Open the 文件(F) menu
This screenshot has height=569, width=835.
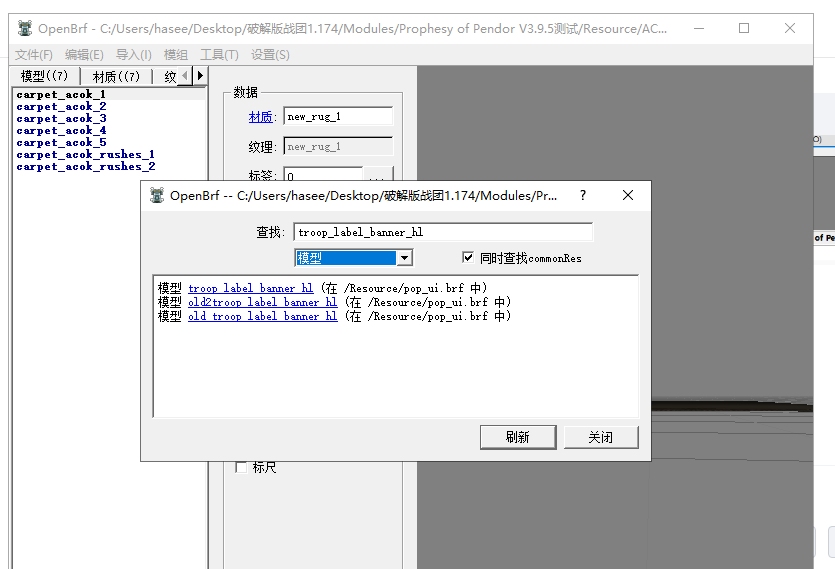click(x=34, y=55)
